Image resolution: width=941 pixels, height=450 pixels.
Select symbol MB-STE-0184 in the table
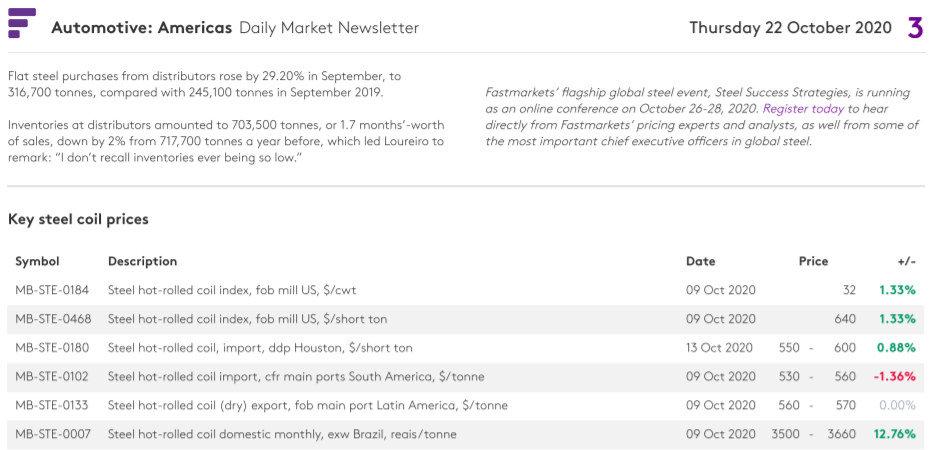52,290
